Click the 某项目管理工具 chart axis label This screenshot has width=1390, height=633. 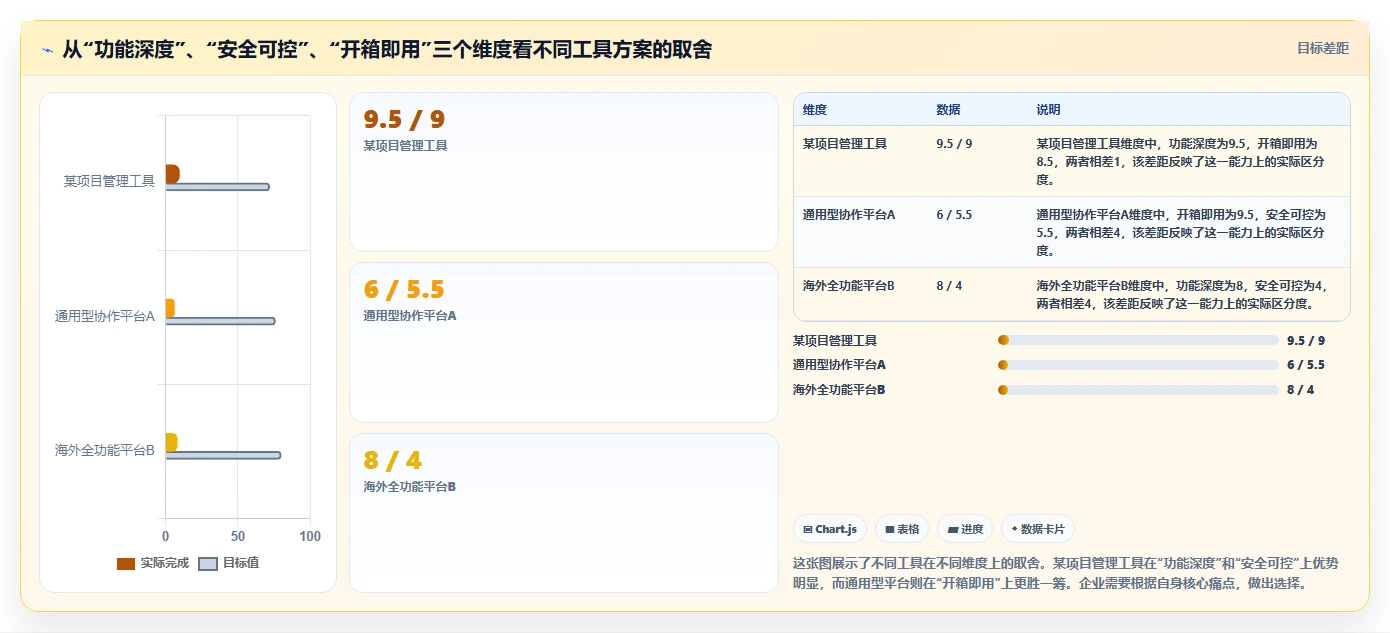tap(109, 181)
